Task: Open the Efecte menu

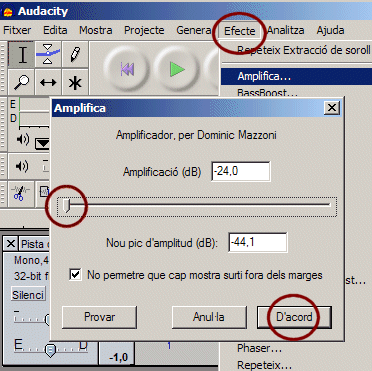Action: tap(240, 31)
